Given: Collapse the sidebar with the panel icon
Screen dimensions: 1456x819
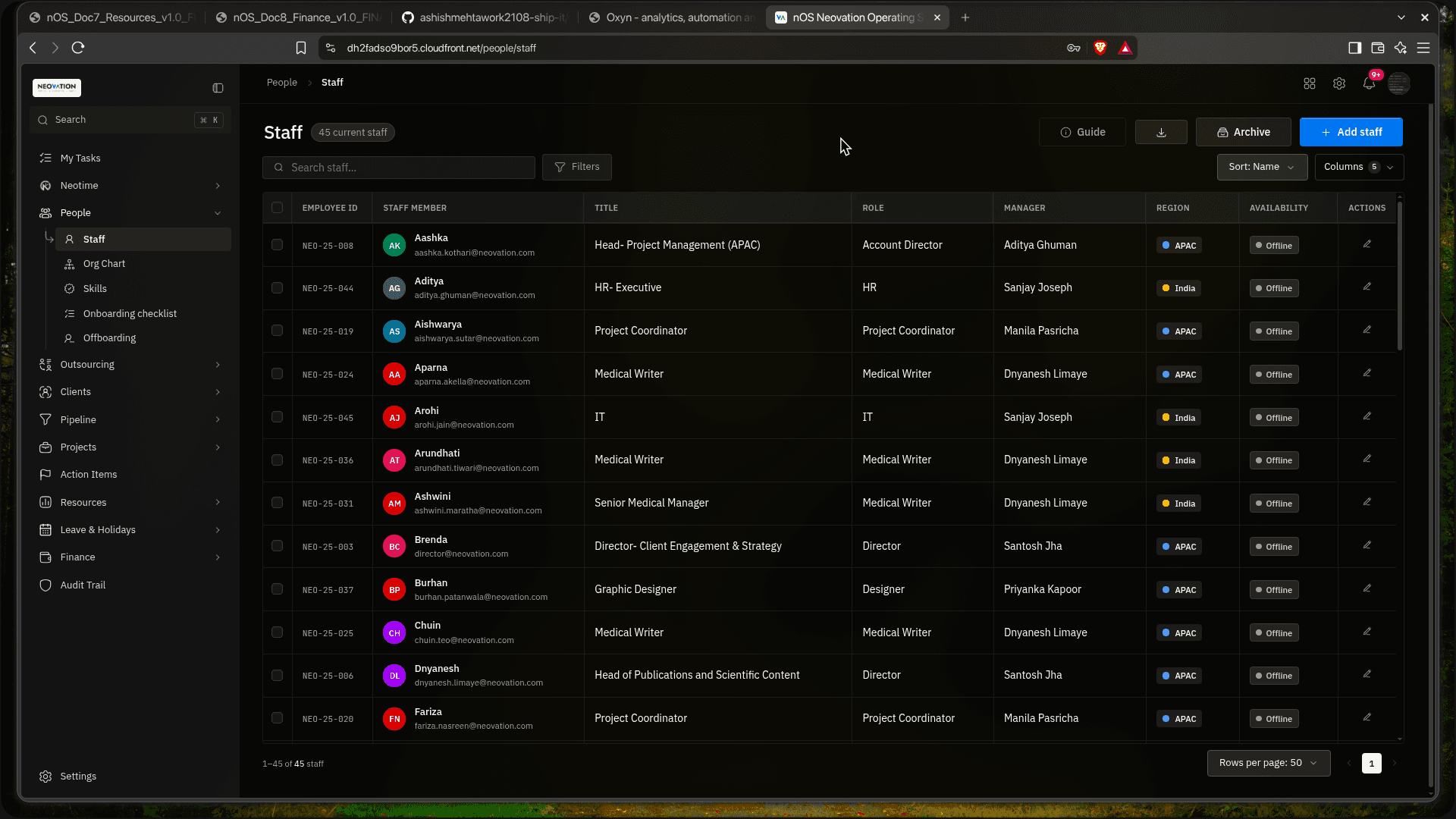Looking at the screenshot, I should coord(218,88).
